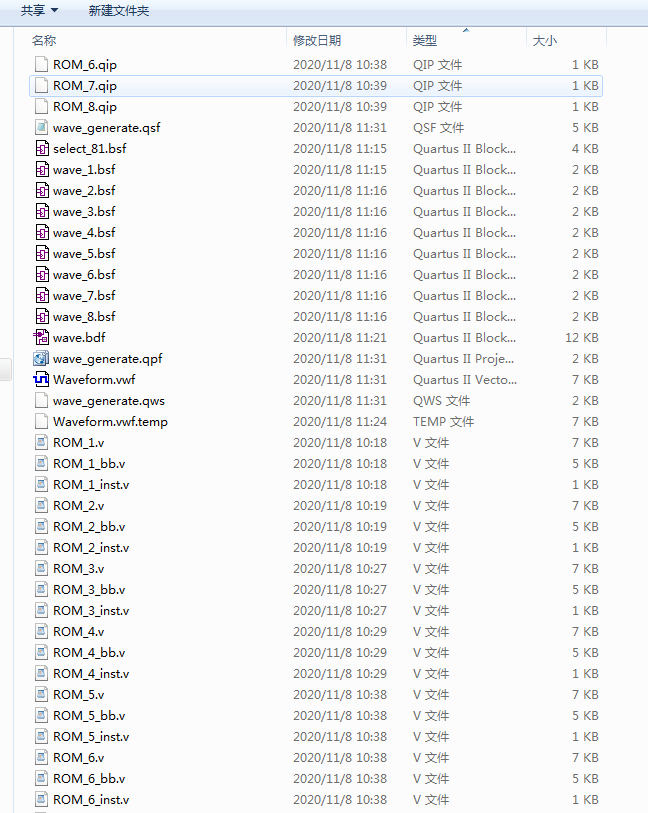The image size is (648, 813).
Task: Select the Waveform.vwf.temp file icon
Action: [x=41, y=421]
